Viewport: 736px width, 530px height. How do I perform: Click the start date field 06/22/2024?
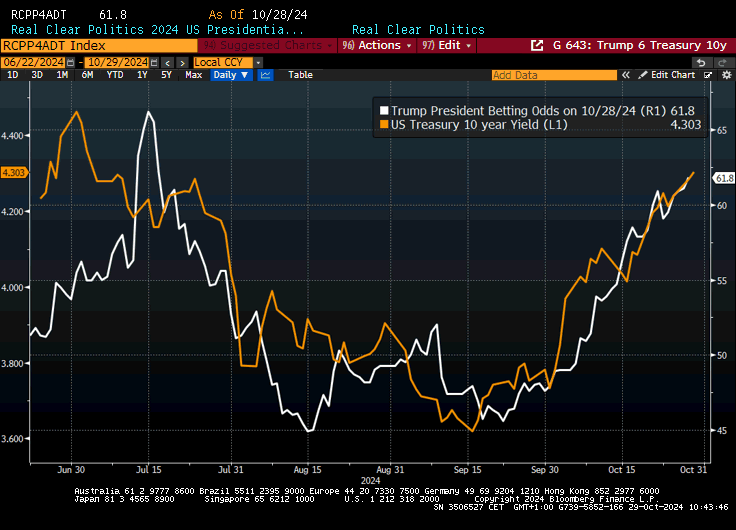(33, 62)
